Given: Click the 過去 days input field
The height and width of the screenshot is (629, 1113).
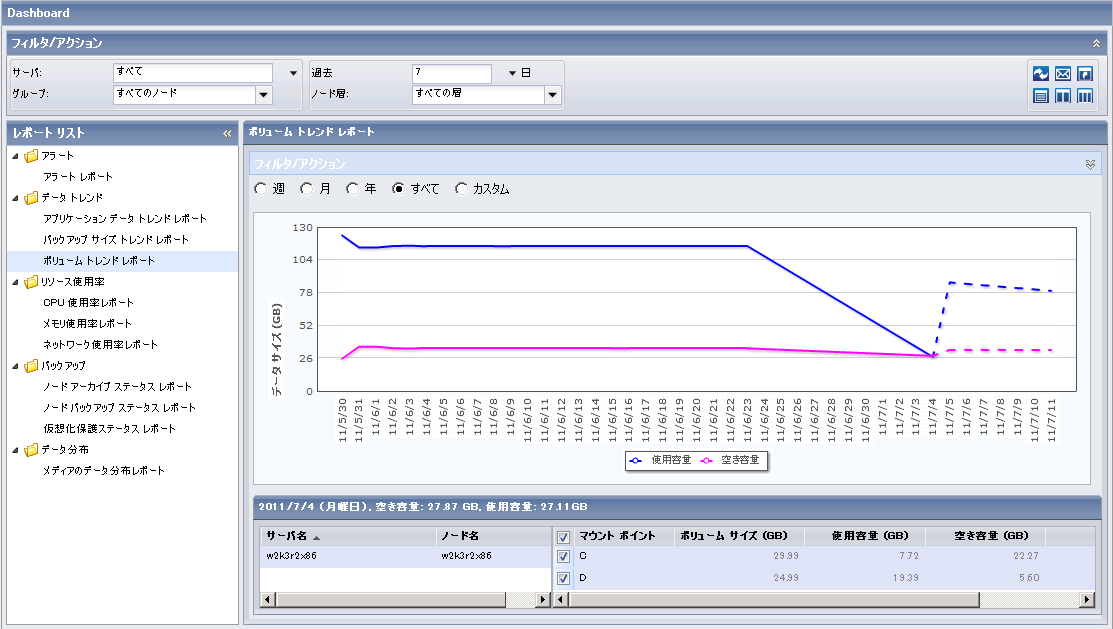Looking at the screenshot, I should (x=451, y=73).
